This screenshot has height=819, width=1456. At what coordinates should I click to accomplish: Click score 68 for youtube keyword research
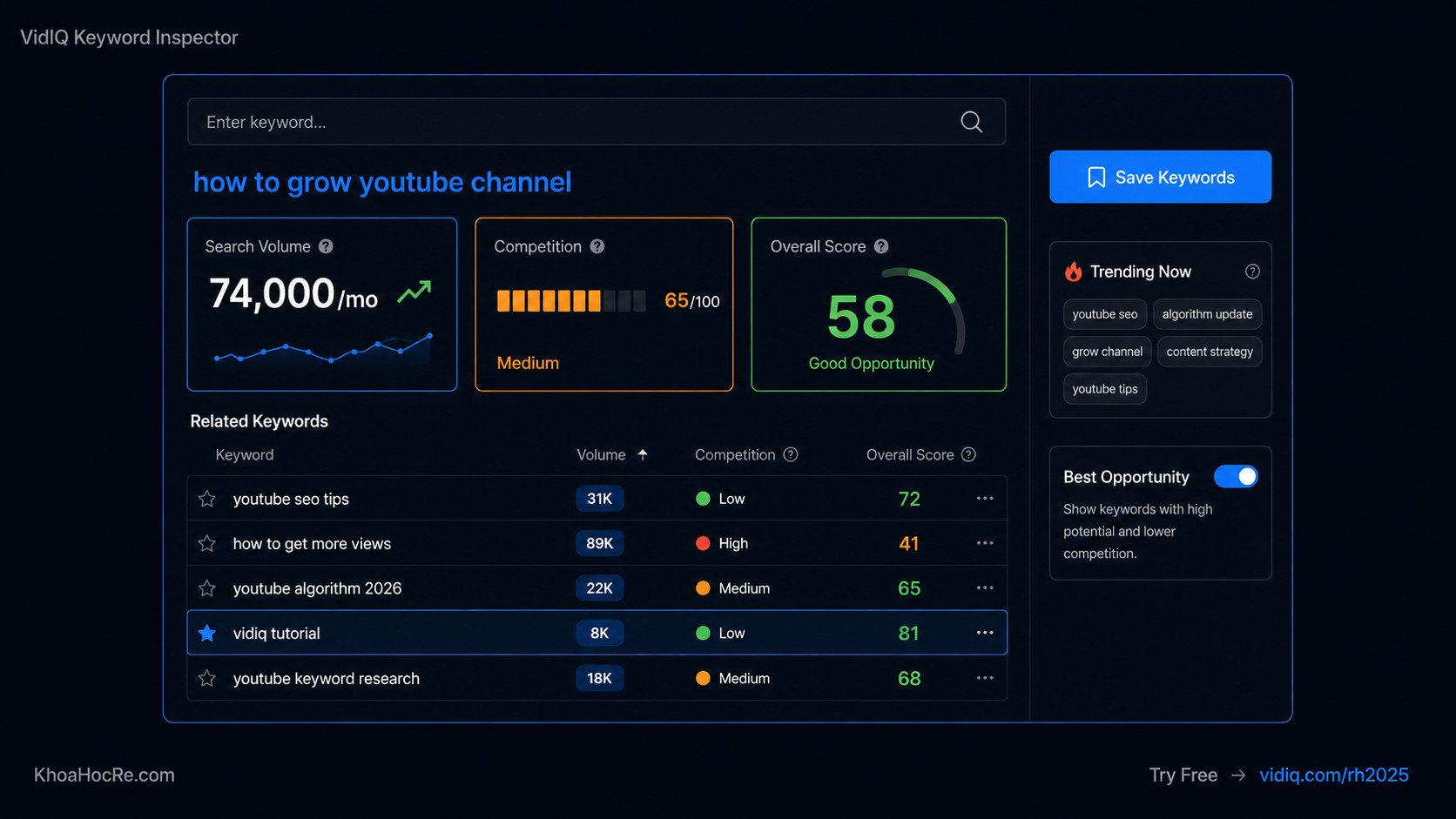coord(909,678)
